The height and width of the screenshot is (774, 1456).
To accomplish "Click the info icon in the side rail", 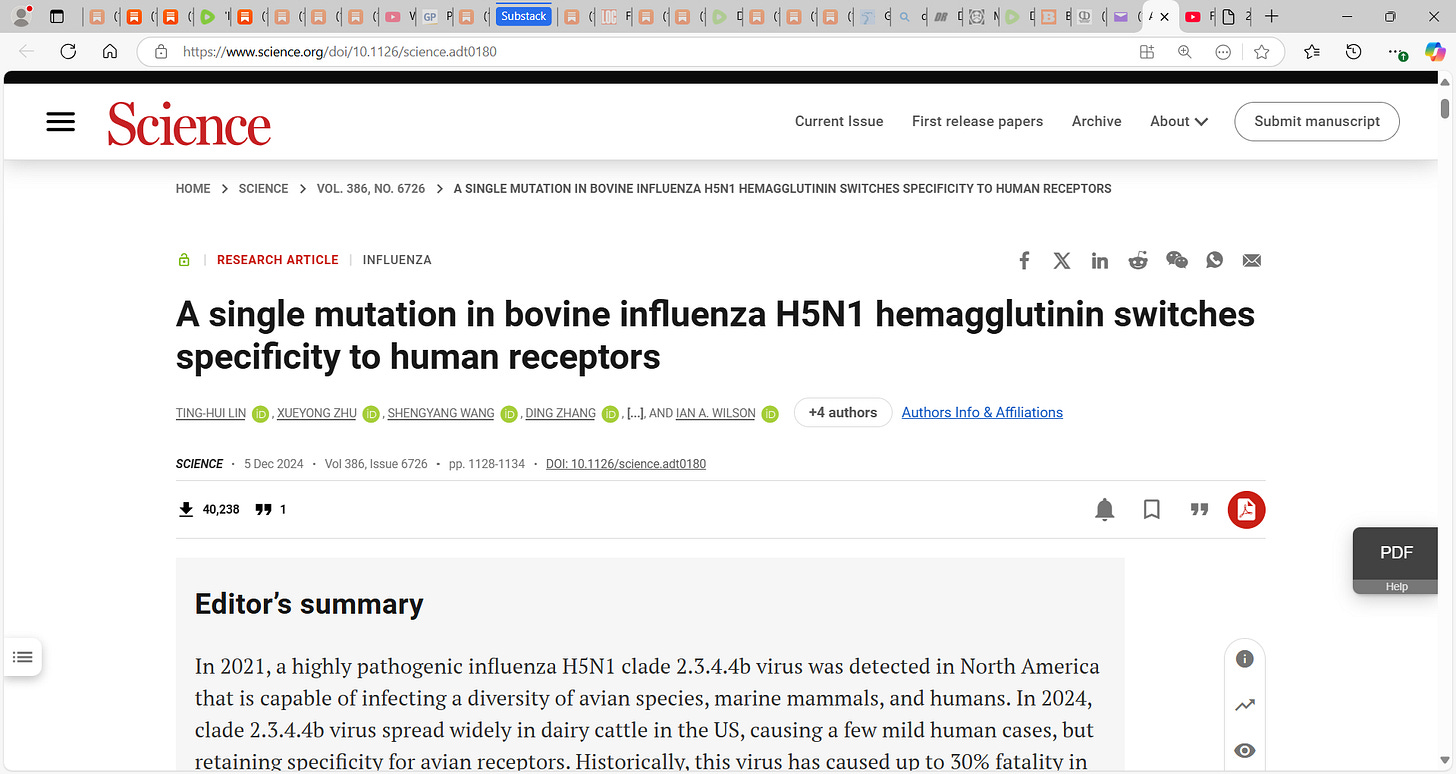I will [x=1245, y=659].
